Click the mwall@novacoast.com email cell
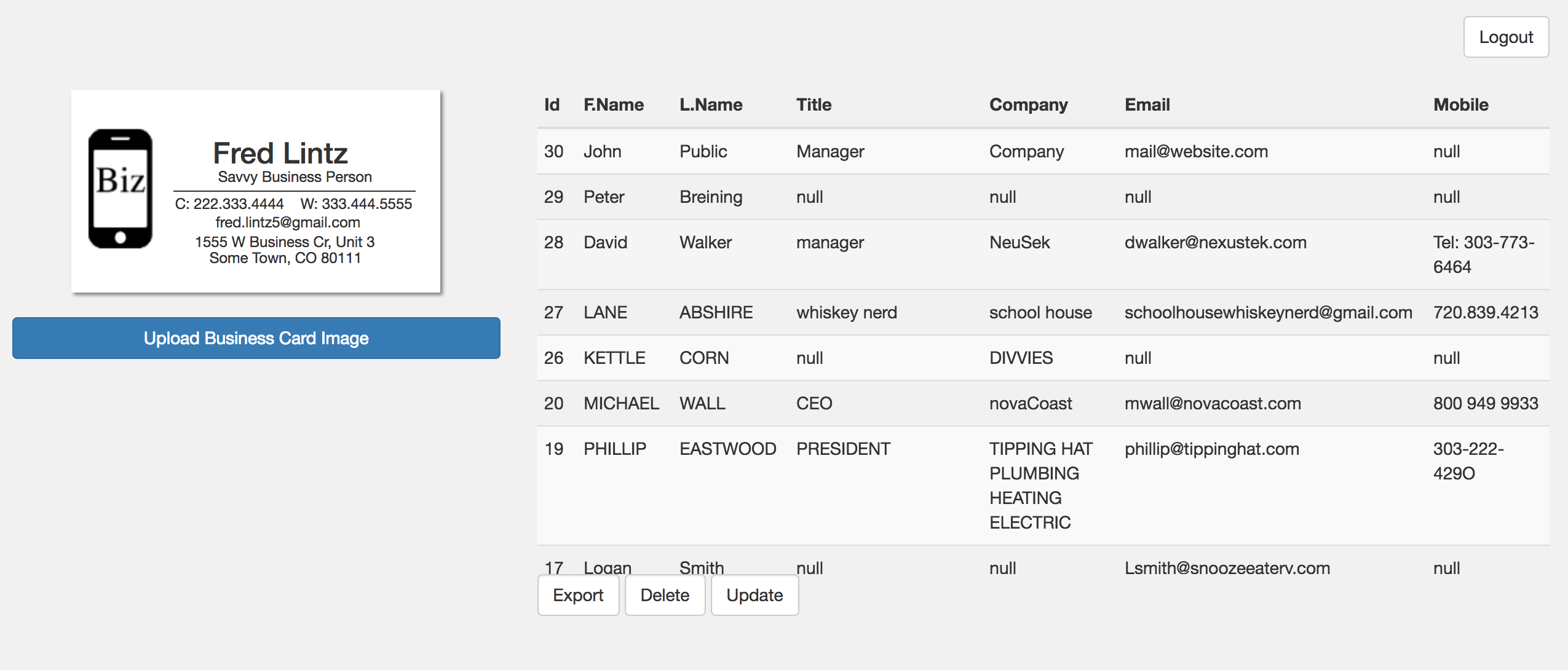Image resolution: width=1568 pixels, height=670 pixels. [1213, 403]
